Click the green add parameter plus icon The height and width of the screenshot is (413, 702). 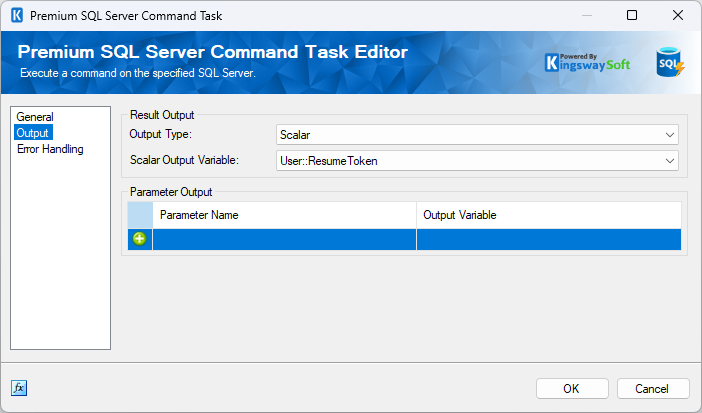tap(139, 239)
